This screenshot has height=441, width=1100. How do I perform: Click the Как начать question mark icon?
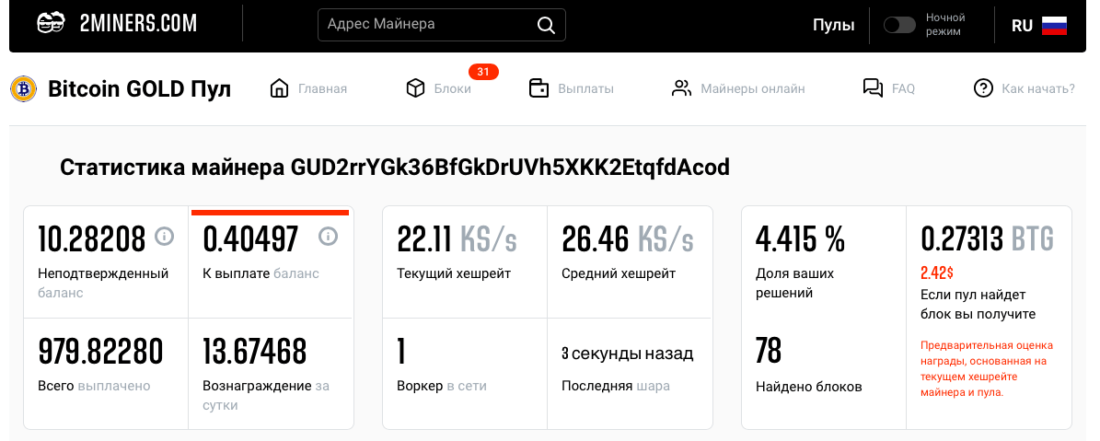(x=984, y=88)
